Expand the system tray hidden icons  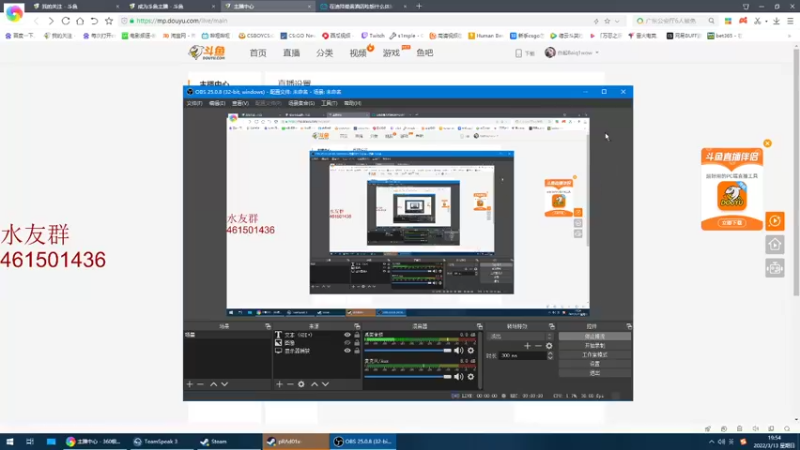tap(711, 442)
